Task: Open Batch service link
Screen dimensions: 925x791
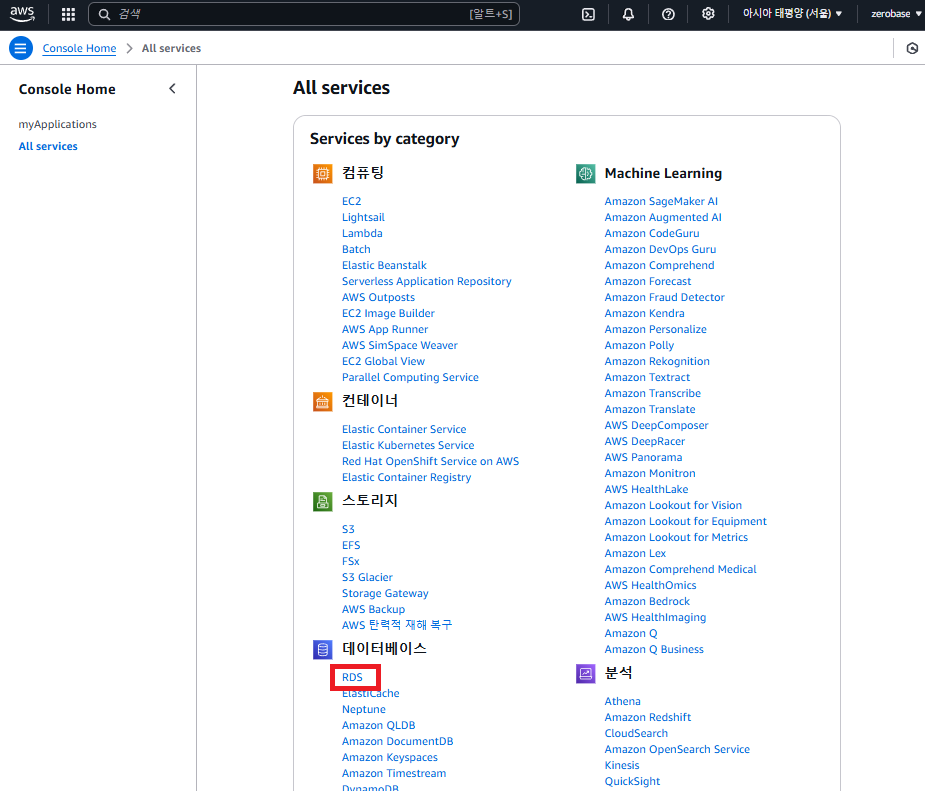Action: click(356, 249)
